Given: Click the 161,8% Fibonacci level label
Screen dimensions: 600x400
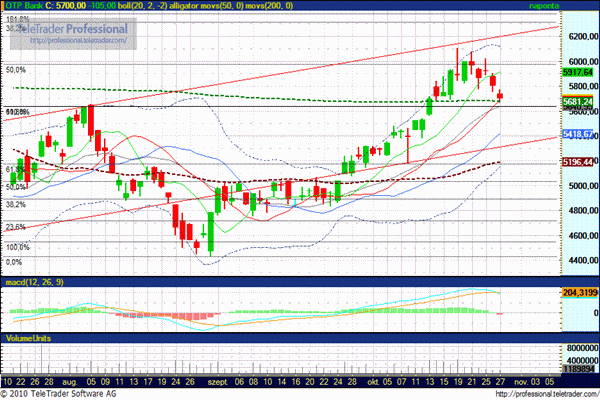Looking at the screenshot, I should click(17, 19).
